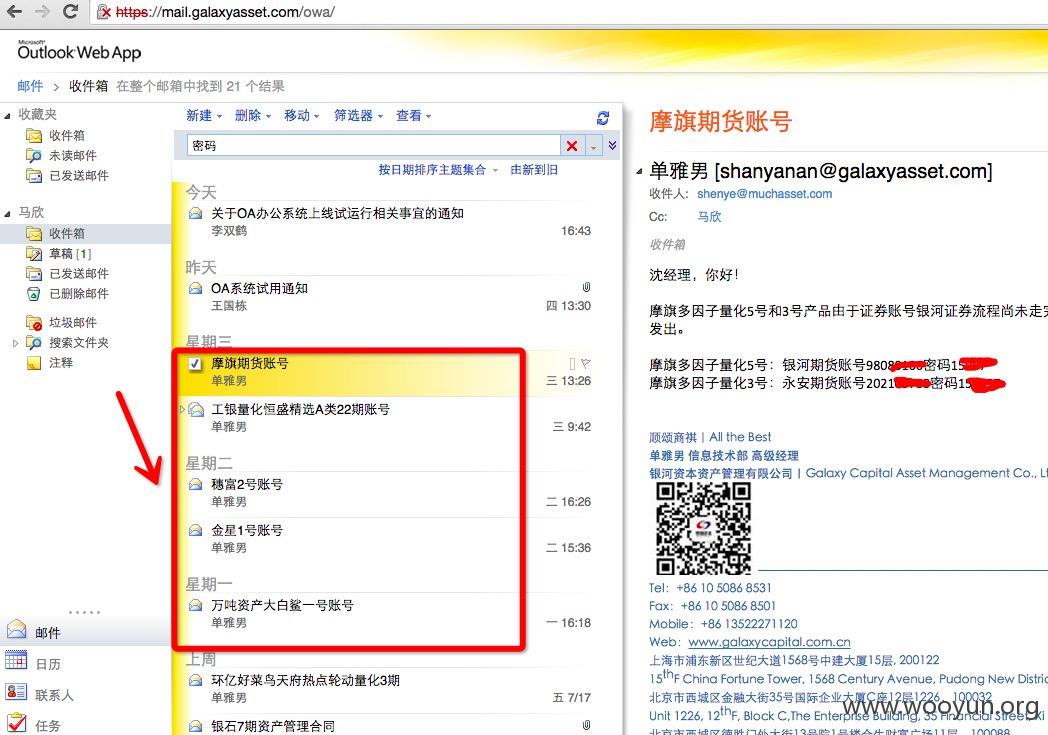1048x735 pixels.
Task: Open the 移动 dropdown menu
Action: [301, 116]
